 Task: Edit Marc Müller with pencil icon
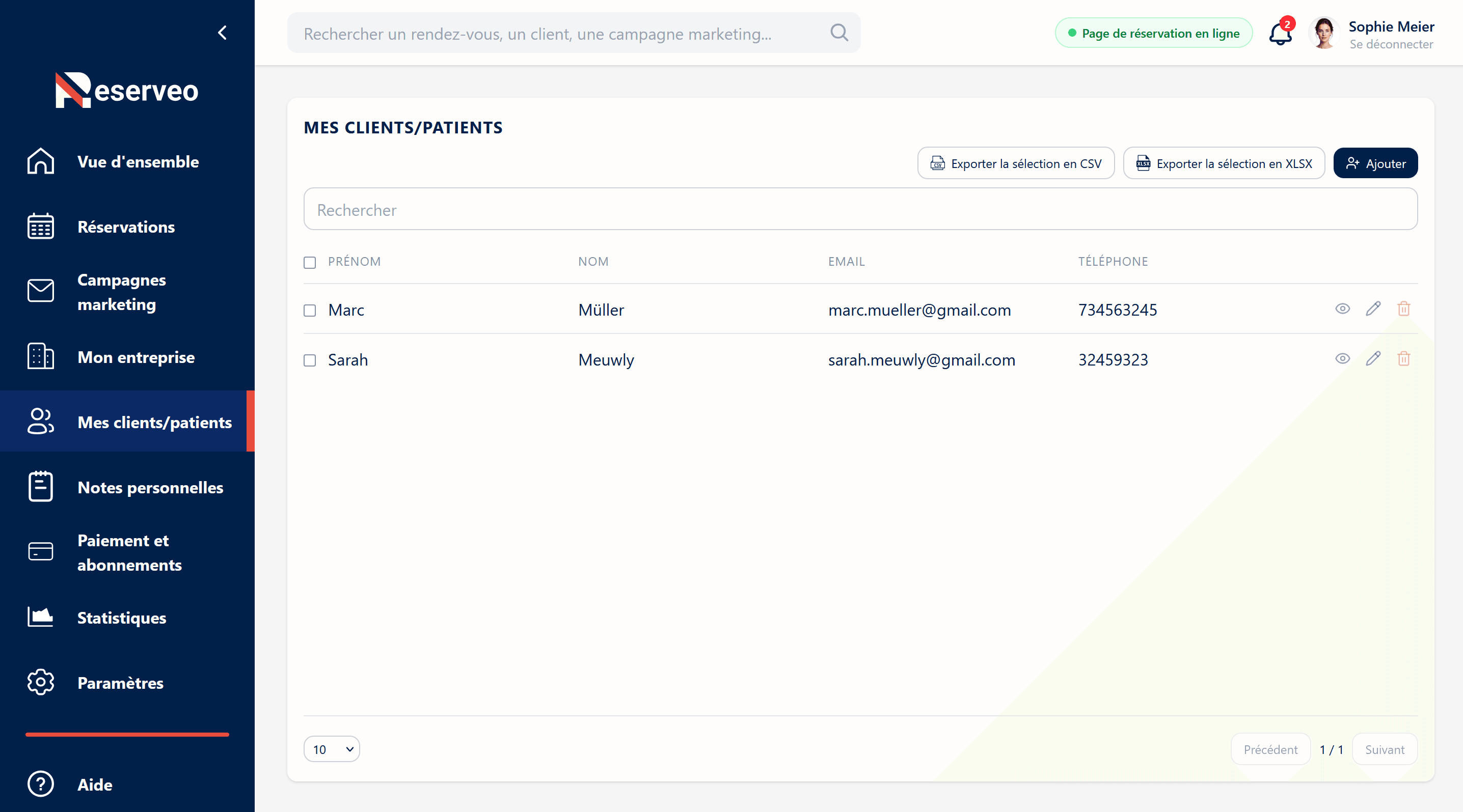click(1373, 309)
